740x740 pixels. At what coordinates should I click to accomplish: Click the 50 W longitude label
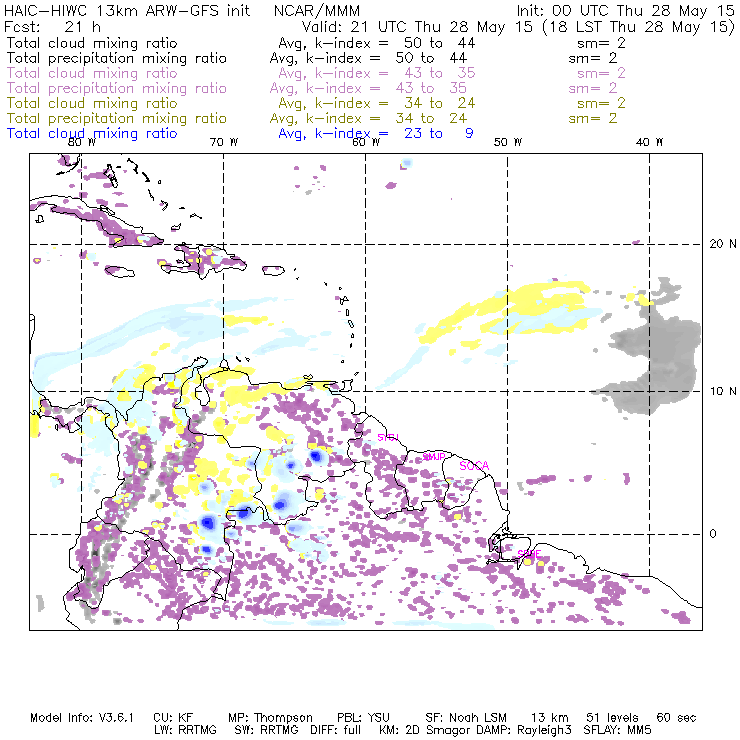pos(507,143)
